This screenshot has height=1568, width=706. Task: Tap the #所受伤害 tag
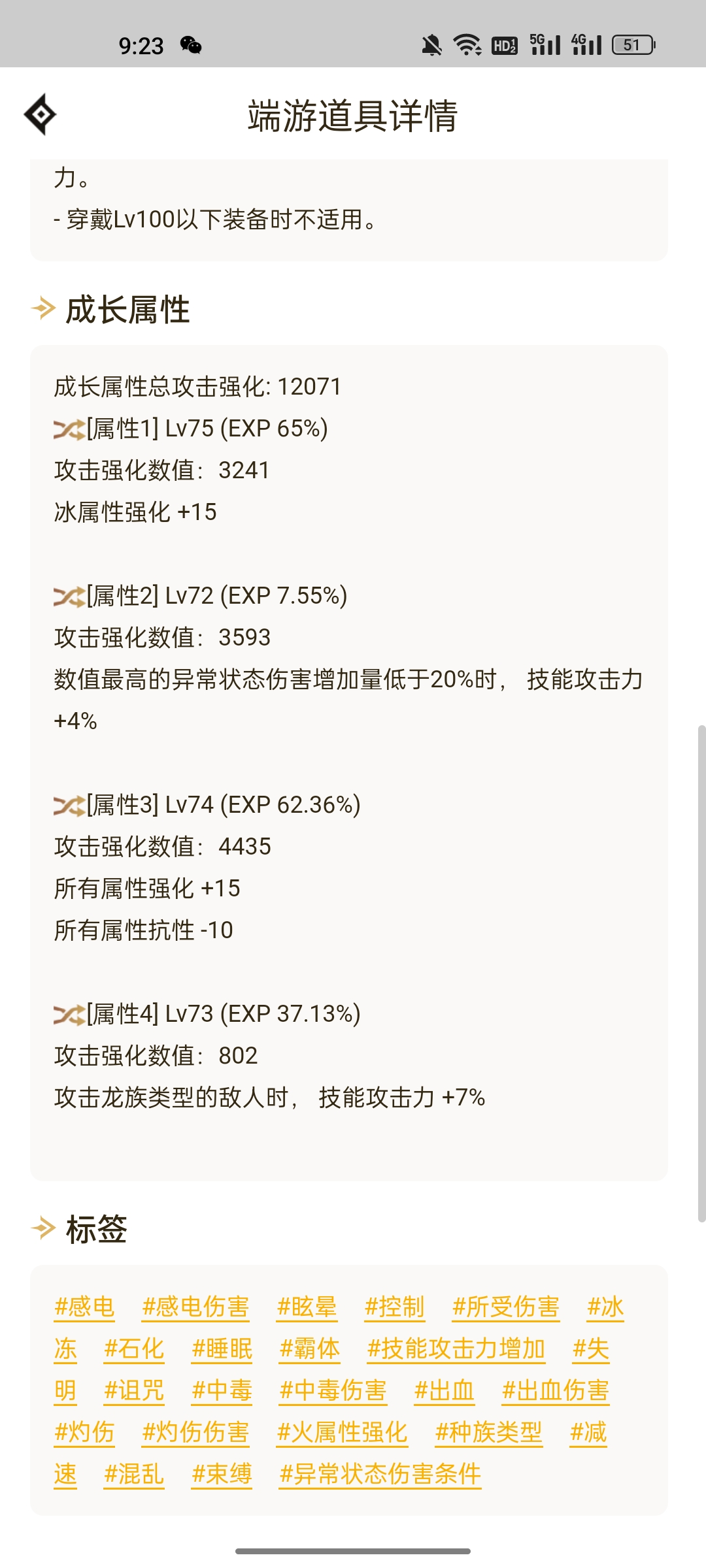pos(505,1307)
